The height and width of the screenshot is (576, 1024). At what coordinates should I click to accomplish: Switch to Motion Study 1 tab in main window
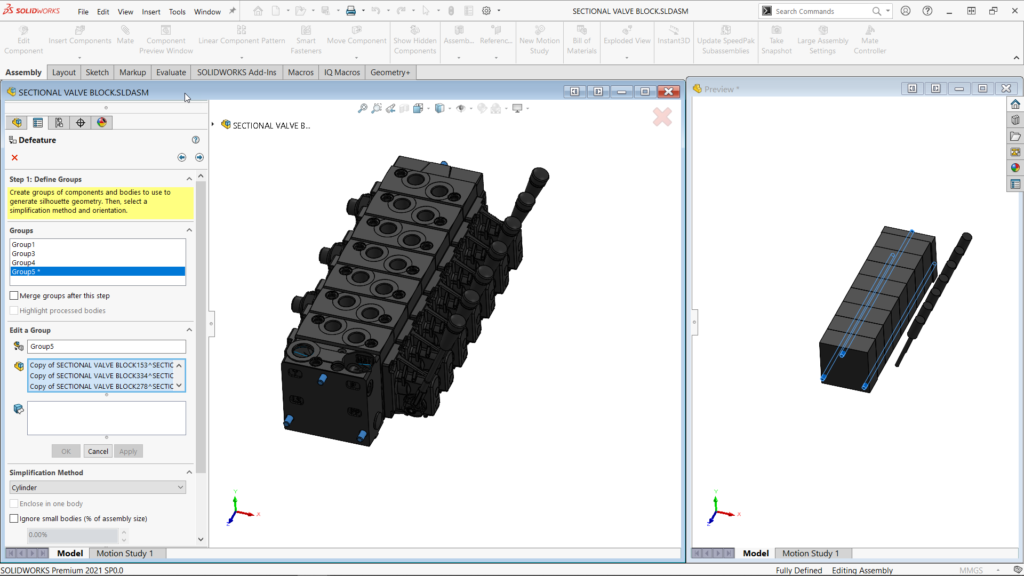click(125, 553)
